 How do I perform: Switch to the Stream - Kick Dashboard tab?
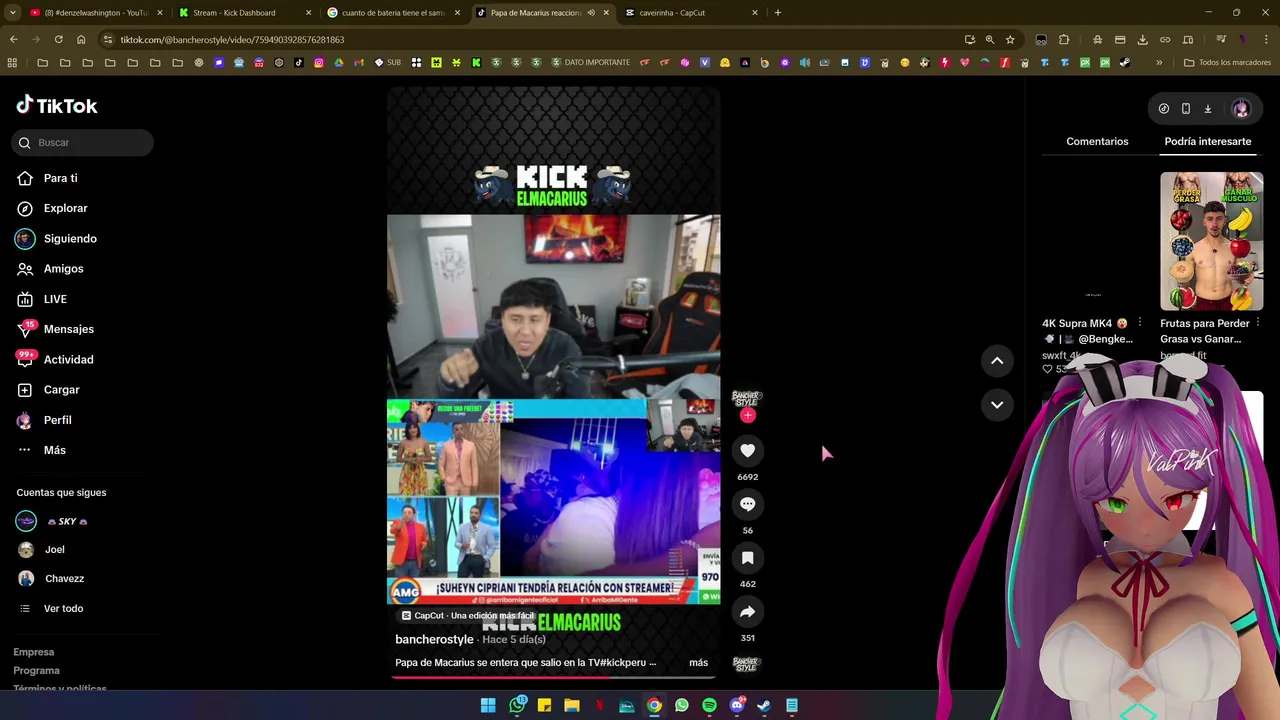point(244,13)
